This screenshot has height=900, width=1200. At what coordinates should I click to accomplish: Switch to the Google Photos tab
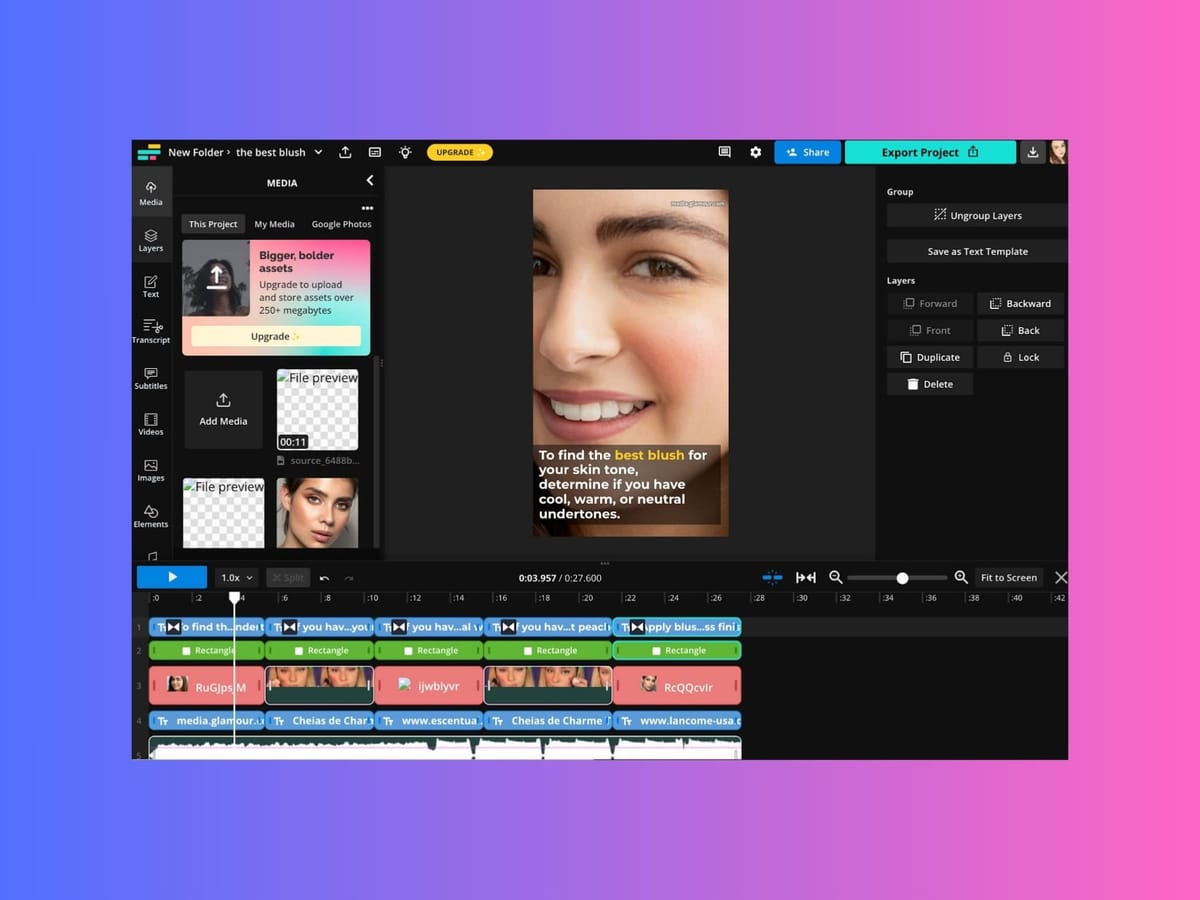coord(341,224)
